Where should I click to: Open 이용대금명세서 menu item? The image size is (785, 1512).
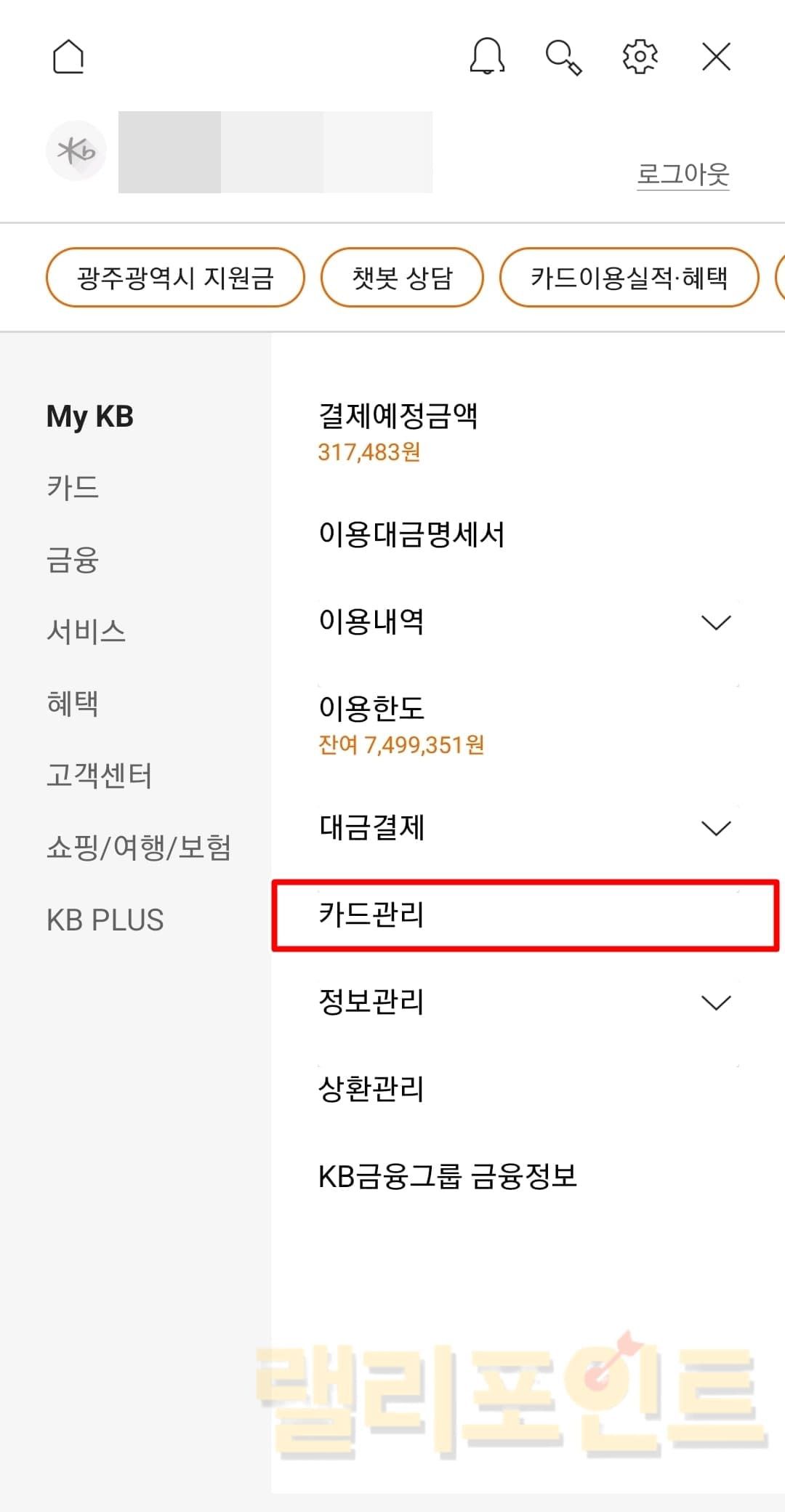pos(411,534)
